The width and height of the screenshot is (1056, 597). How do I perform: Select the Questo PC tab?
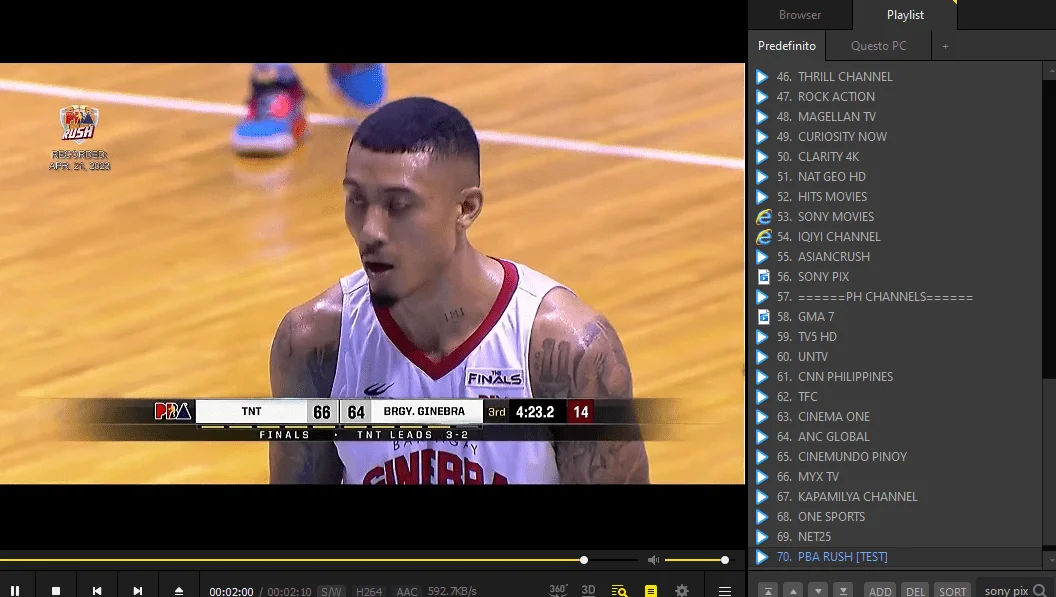[x=878, y=46]
